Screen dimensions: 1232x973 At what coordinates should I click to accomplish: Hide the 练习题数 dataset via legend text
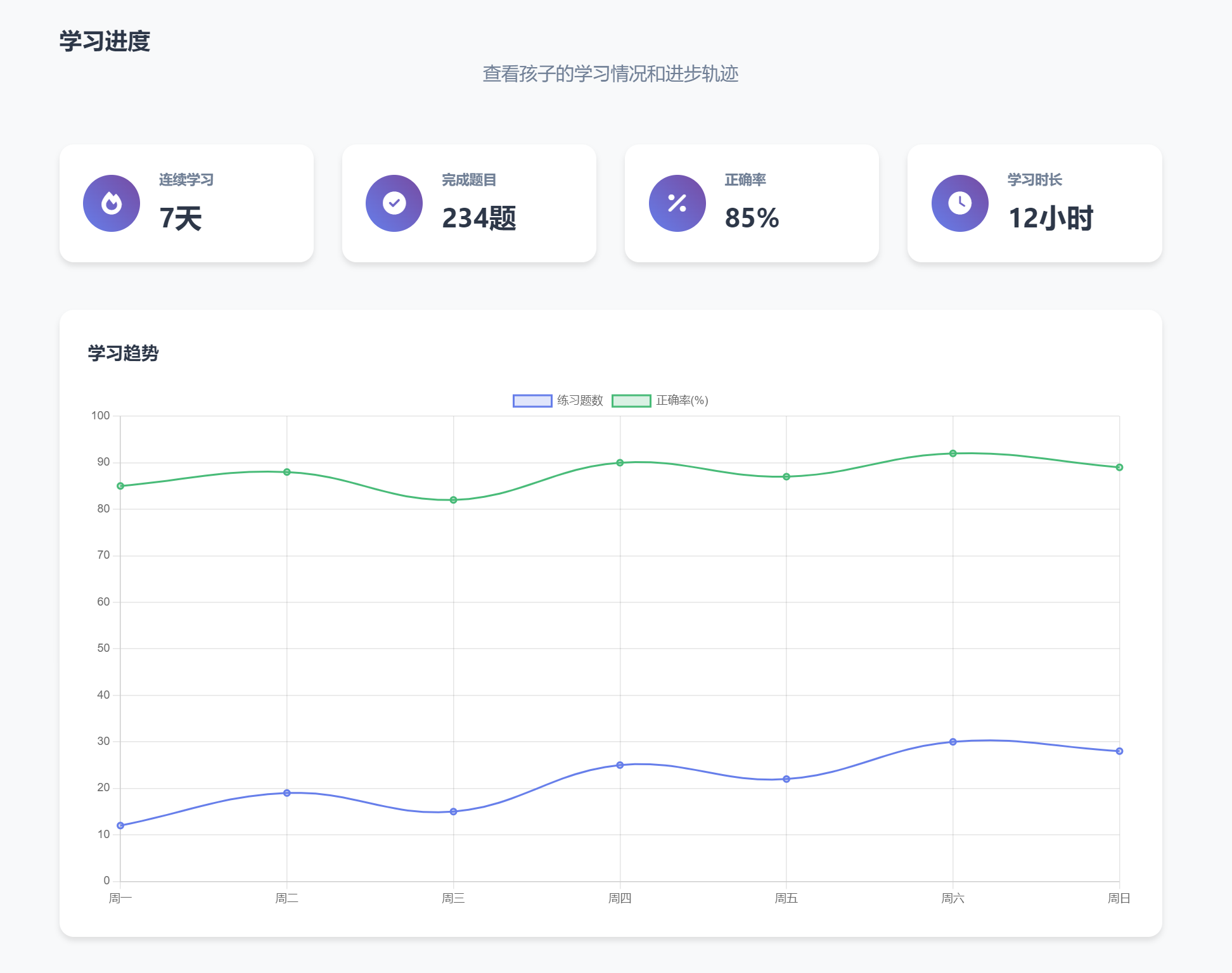(x=580, y=401)
